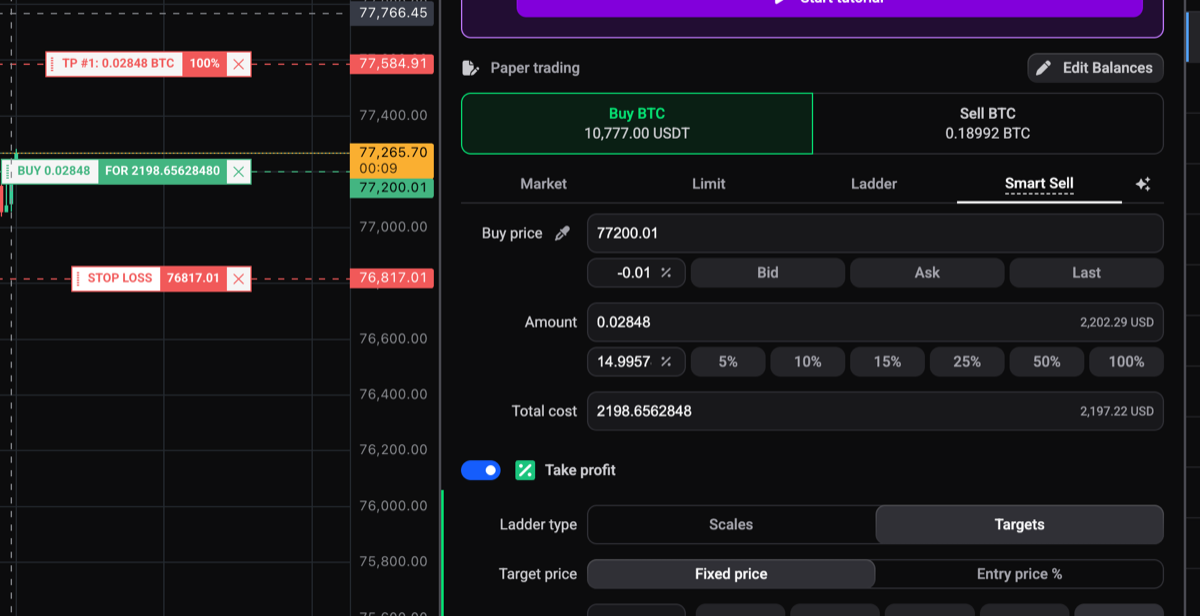Click the TP #1: 0.02848 BTC label
This screenshot has width=1200, height=616.
pos(118,64)
